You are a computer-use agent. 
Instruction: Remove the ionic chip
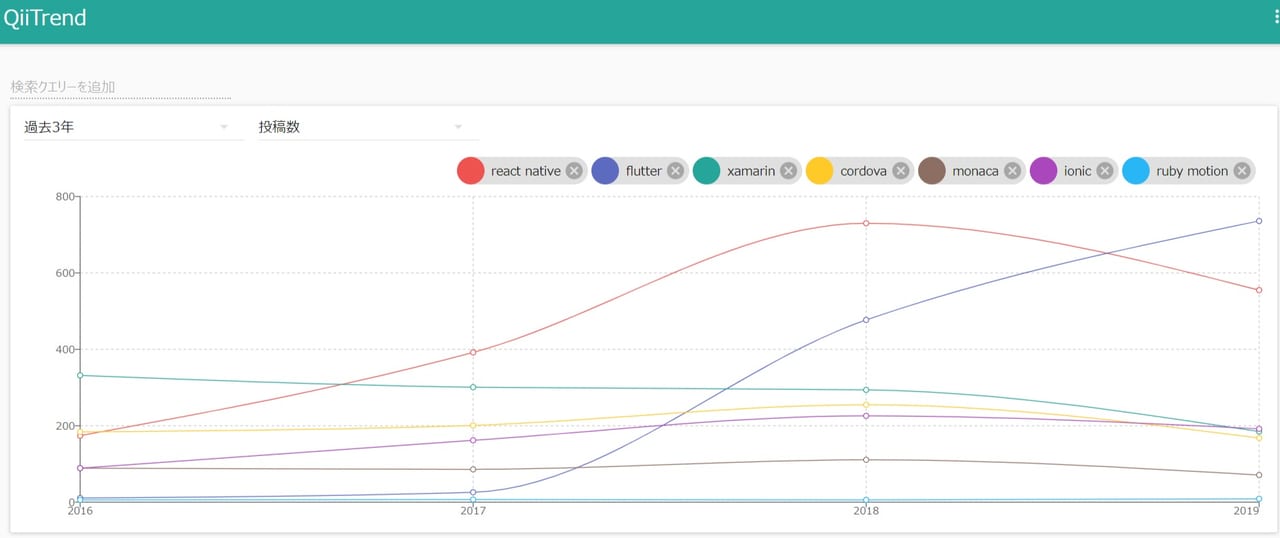1105,171
